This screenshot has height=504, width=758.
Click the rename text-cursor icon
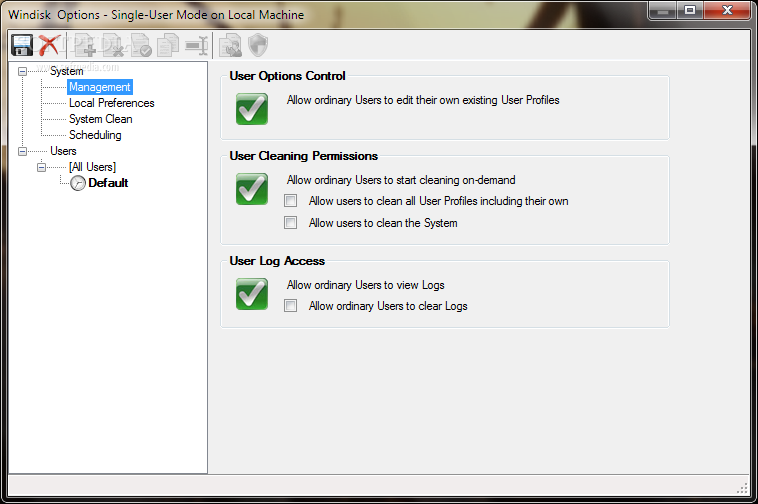(x=196, y=45)
